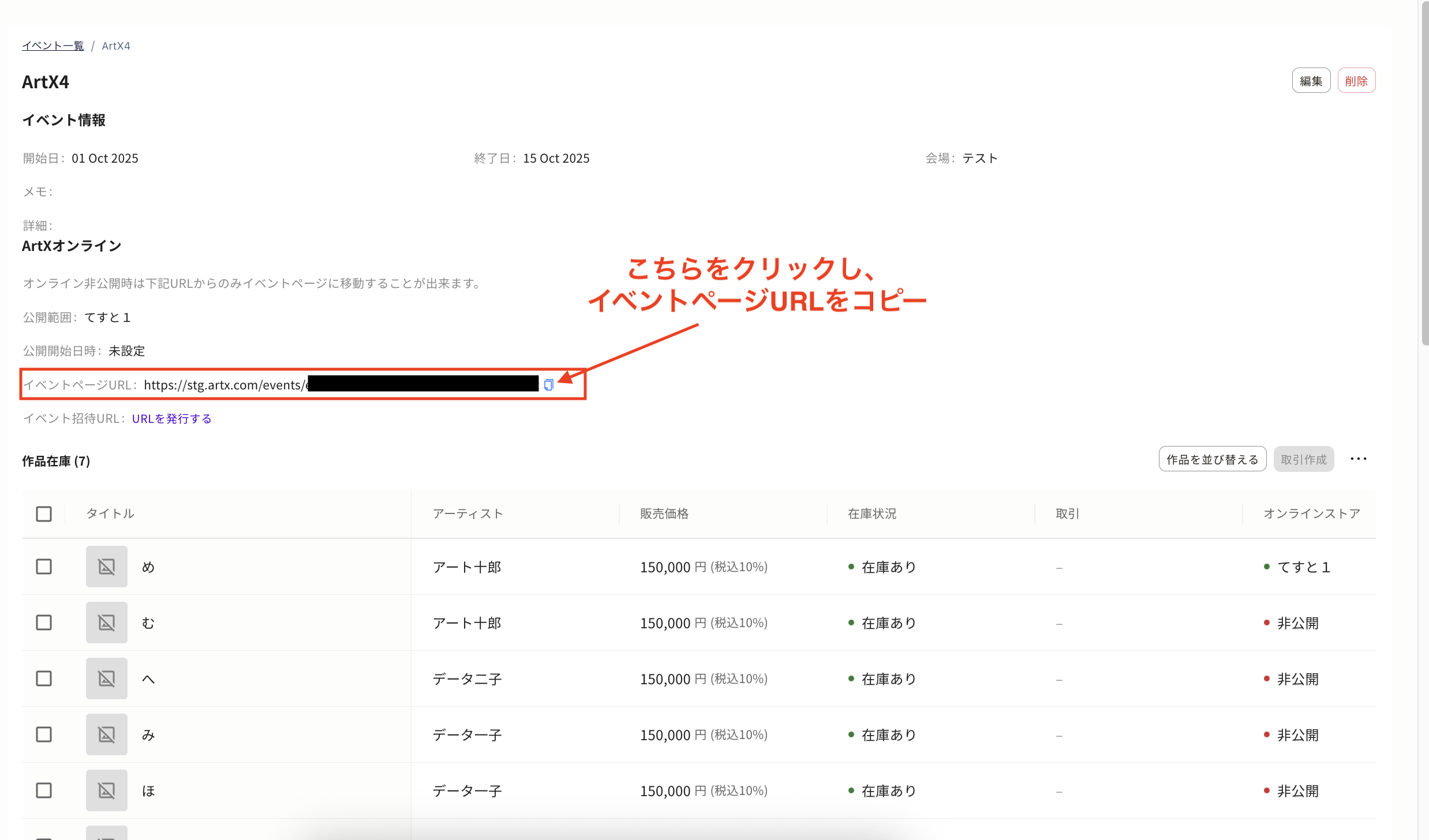
Task: Click the partially visible artwork thumbnail at bottom
Action: click(106, 834)
